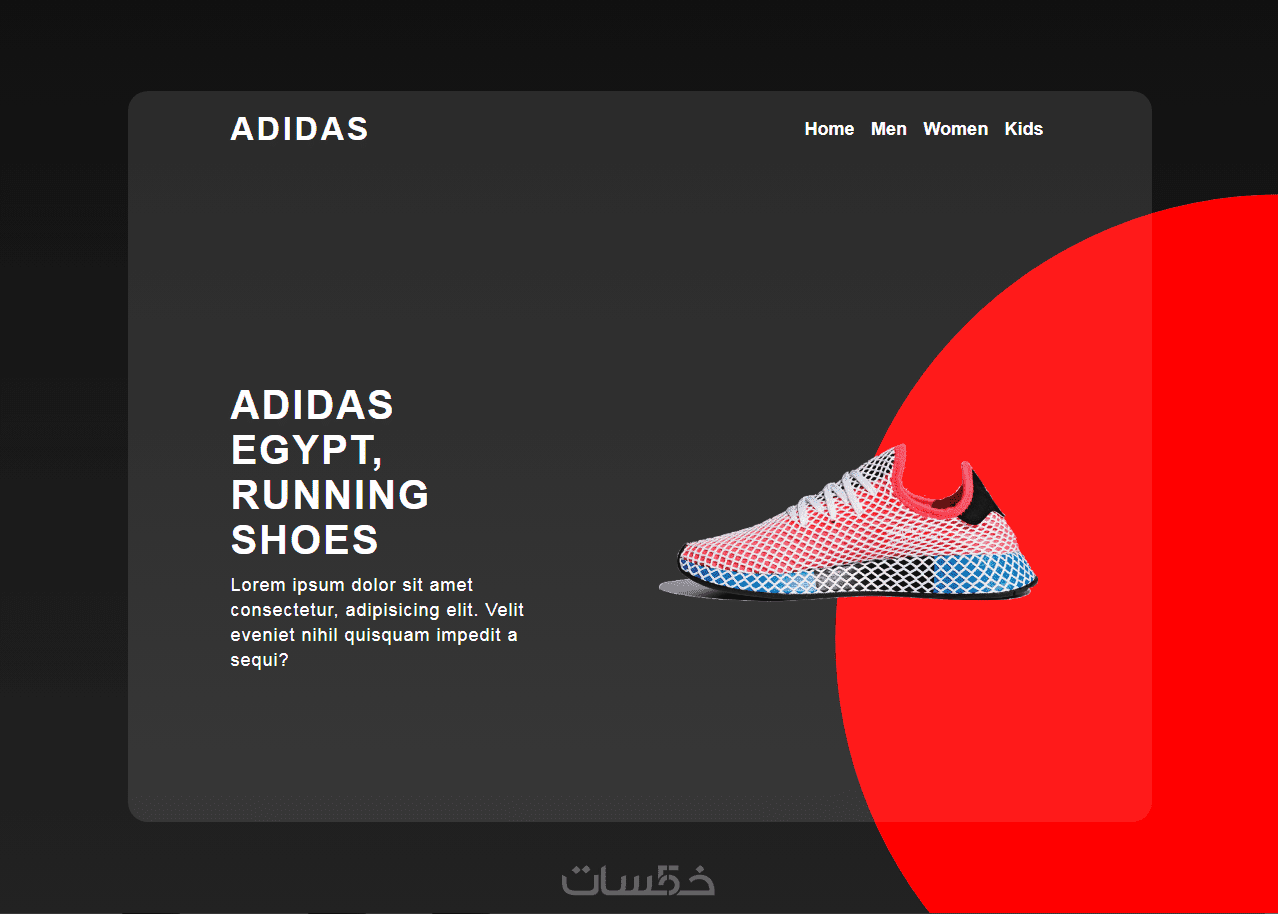
Task: Go to the Men section
Action: pyautogui.click(x=889, y=129)
